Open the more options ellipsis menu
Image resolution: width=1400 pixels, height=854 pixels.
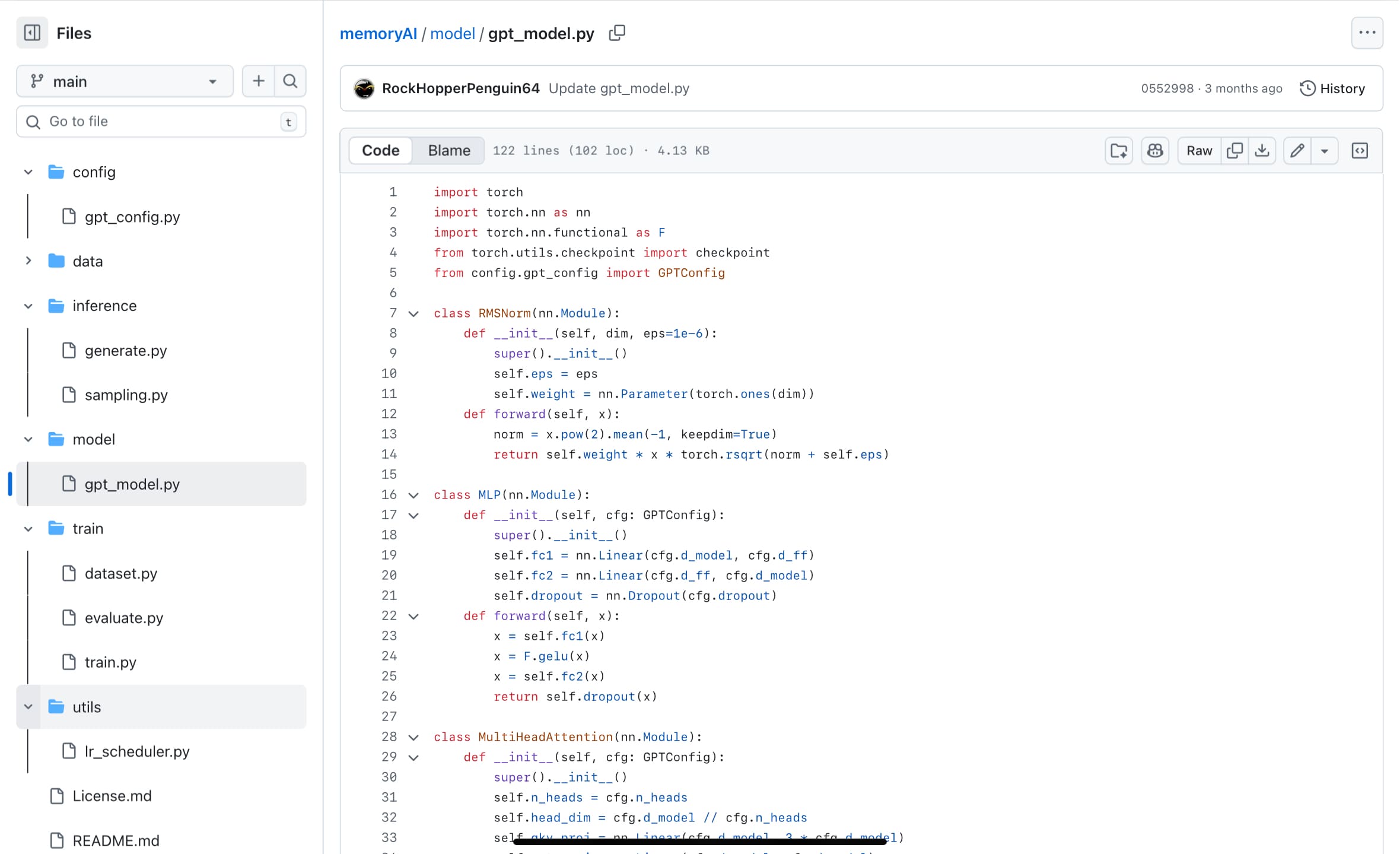1367,33
